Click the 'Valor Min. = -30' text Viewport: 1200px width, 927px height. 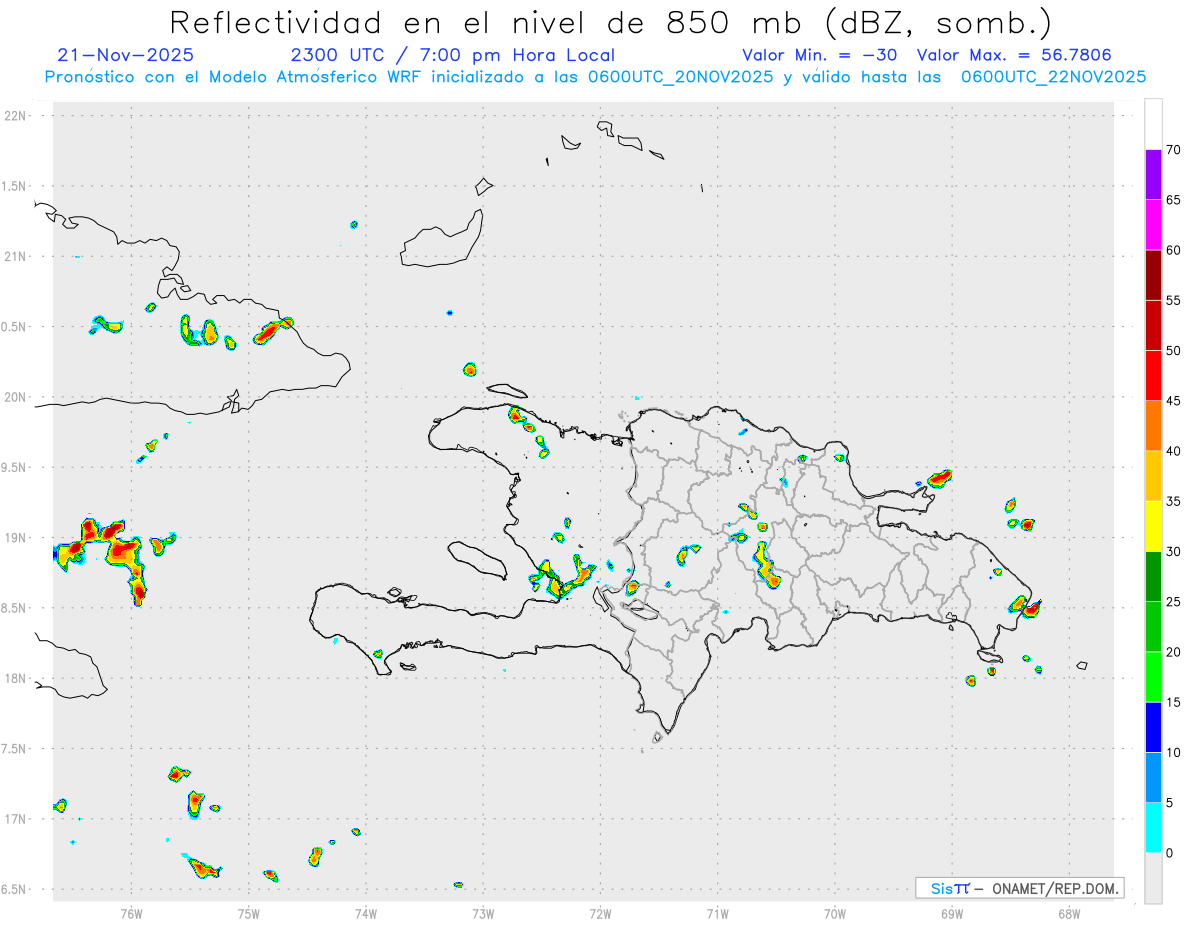coord(819,55)
